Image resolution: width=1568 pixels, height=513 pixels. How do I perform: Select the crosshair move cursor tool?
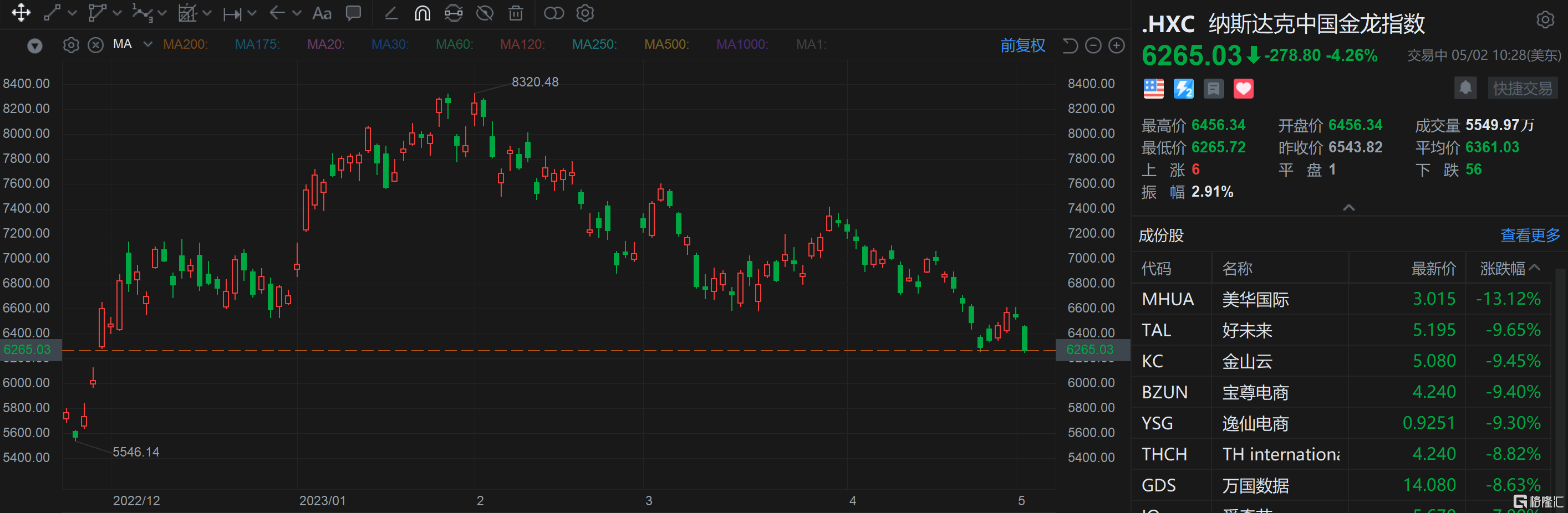[x=21, y=13]
